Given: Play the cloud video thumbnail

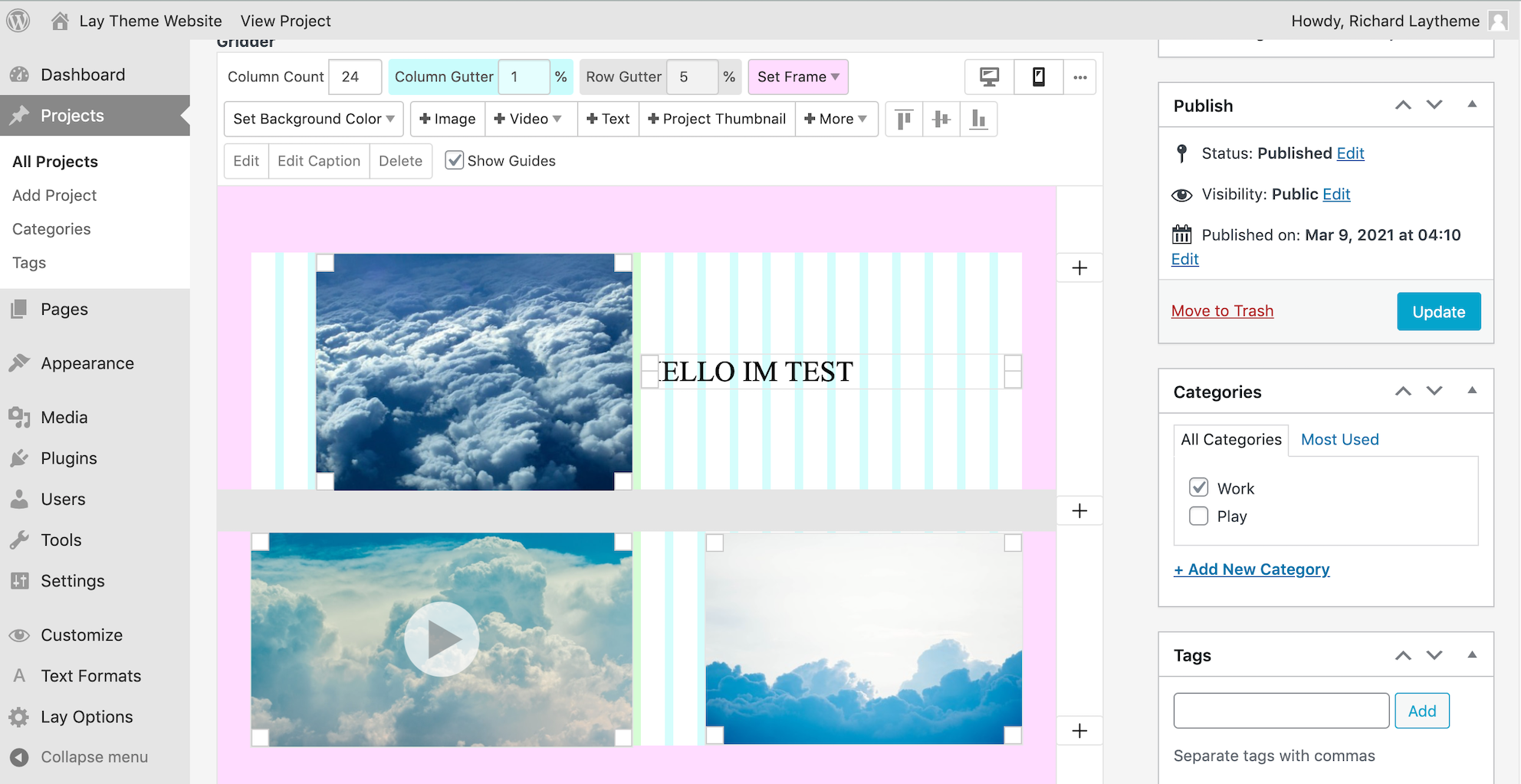Looking at the screenshot, I should pyautogui.click(x=442, y=638).
